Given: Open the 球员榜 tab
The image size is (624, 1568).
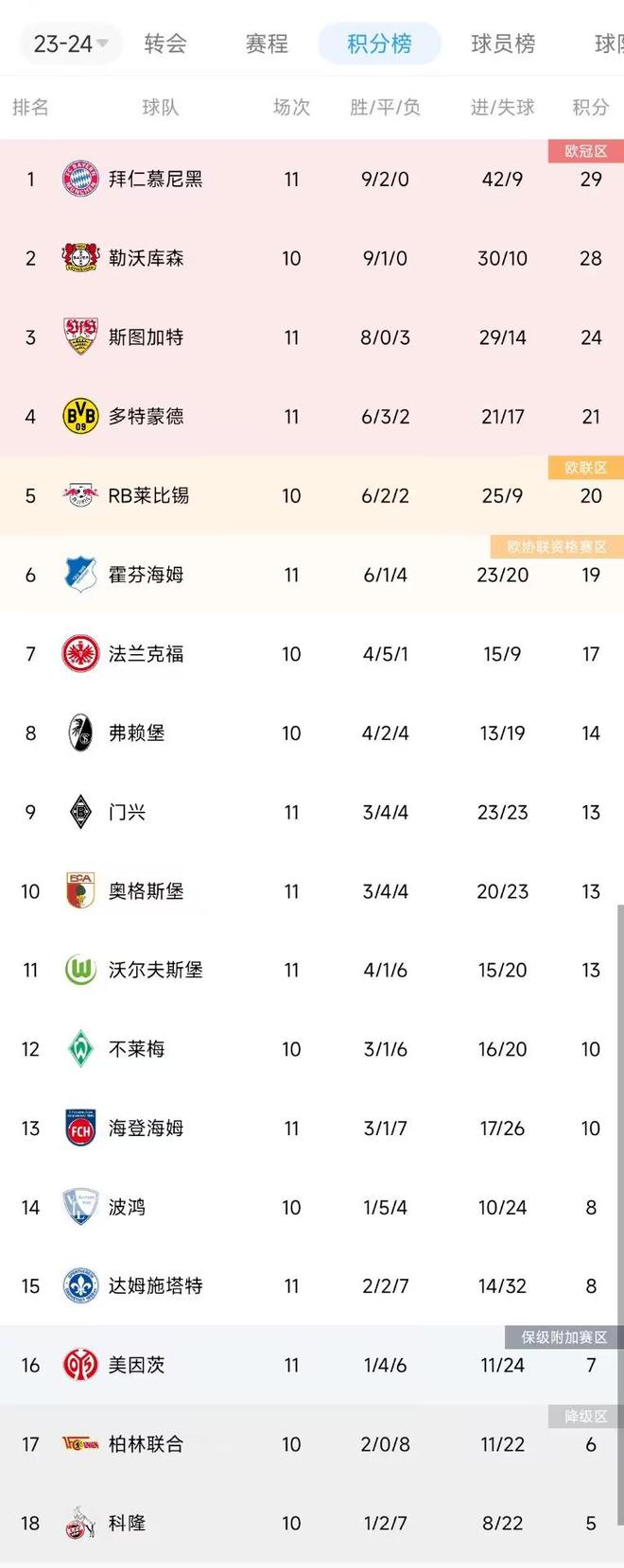Looking at the screenshot, I should 503,43.
